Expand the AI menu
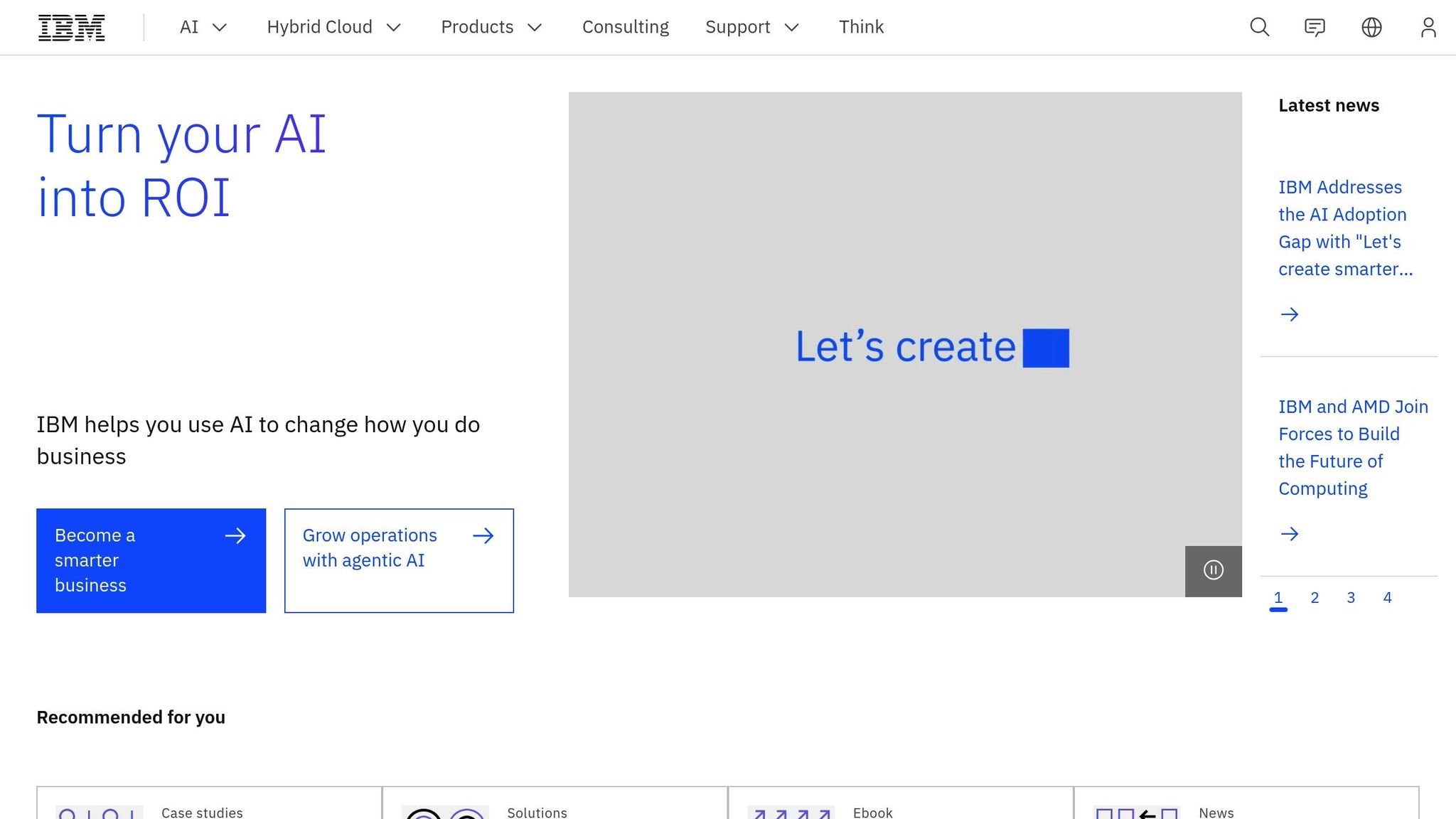1456x819 pixels. pyautogui.click(x=203, y=27)
